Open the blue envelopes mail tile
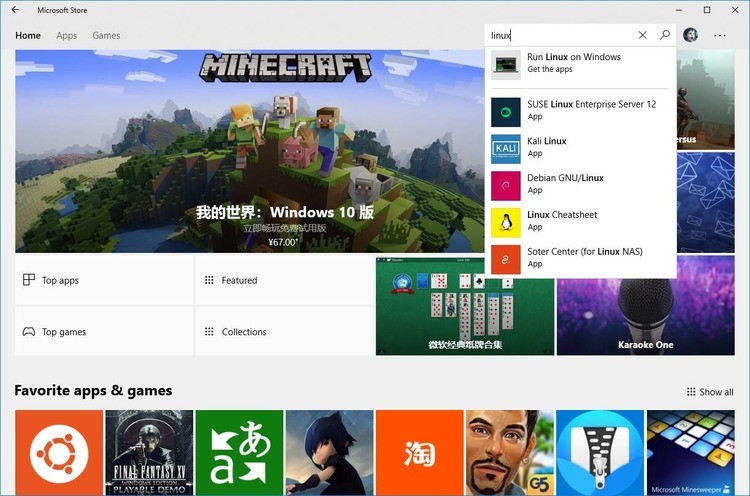Viewport: 750px width, 496px height. [706, 202]
